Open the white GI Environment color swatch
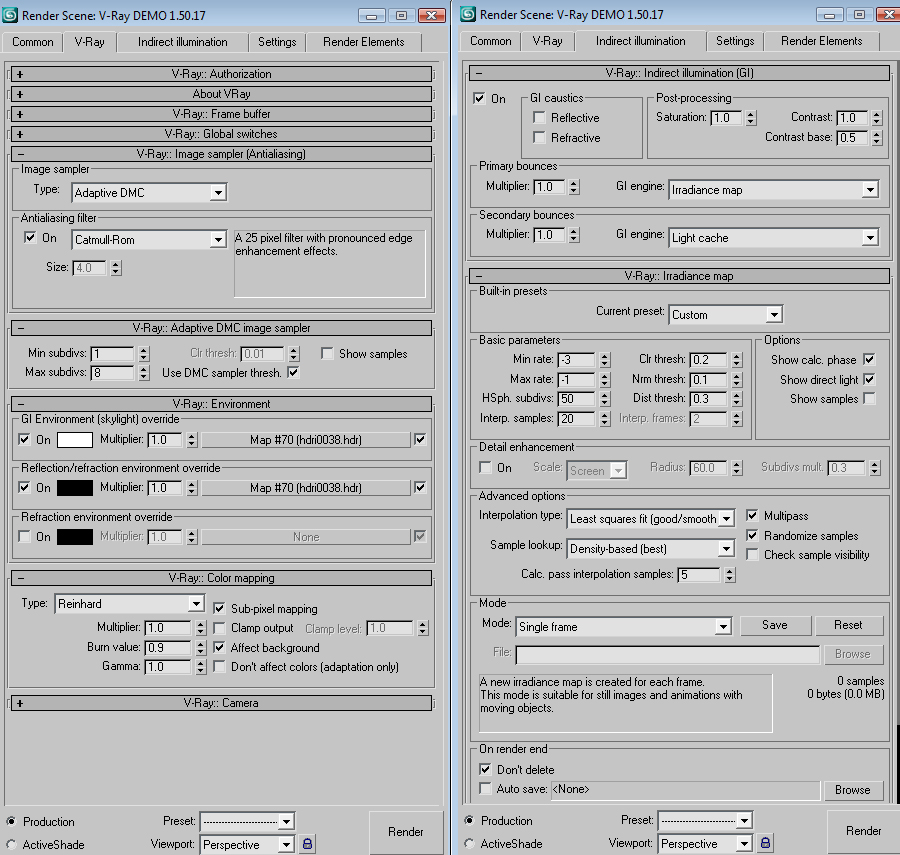 tap(75, 440)
